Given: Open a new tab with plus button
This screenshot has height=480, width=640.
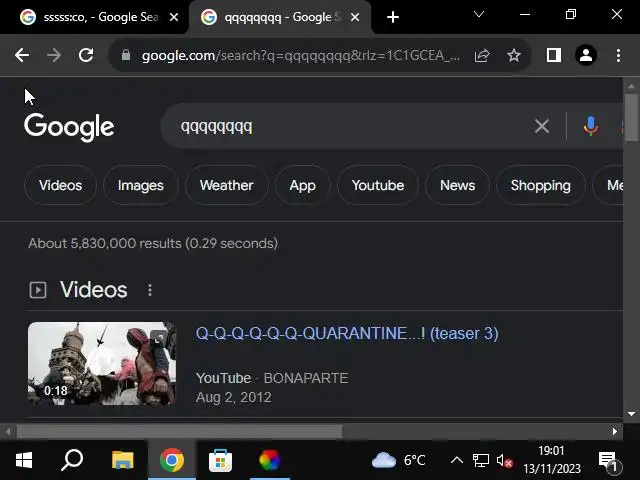Looking at the screenshot, I should [x=393, y=17].
